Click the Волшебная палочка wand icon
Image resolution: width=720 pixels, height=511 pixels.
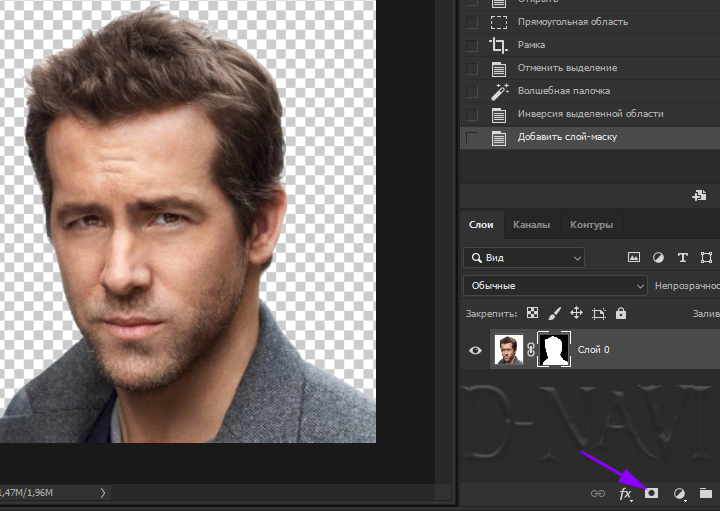pos(499,91)
